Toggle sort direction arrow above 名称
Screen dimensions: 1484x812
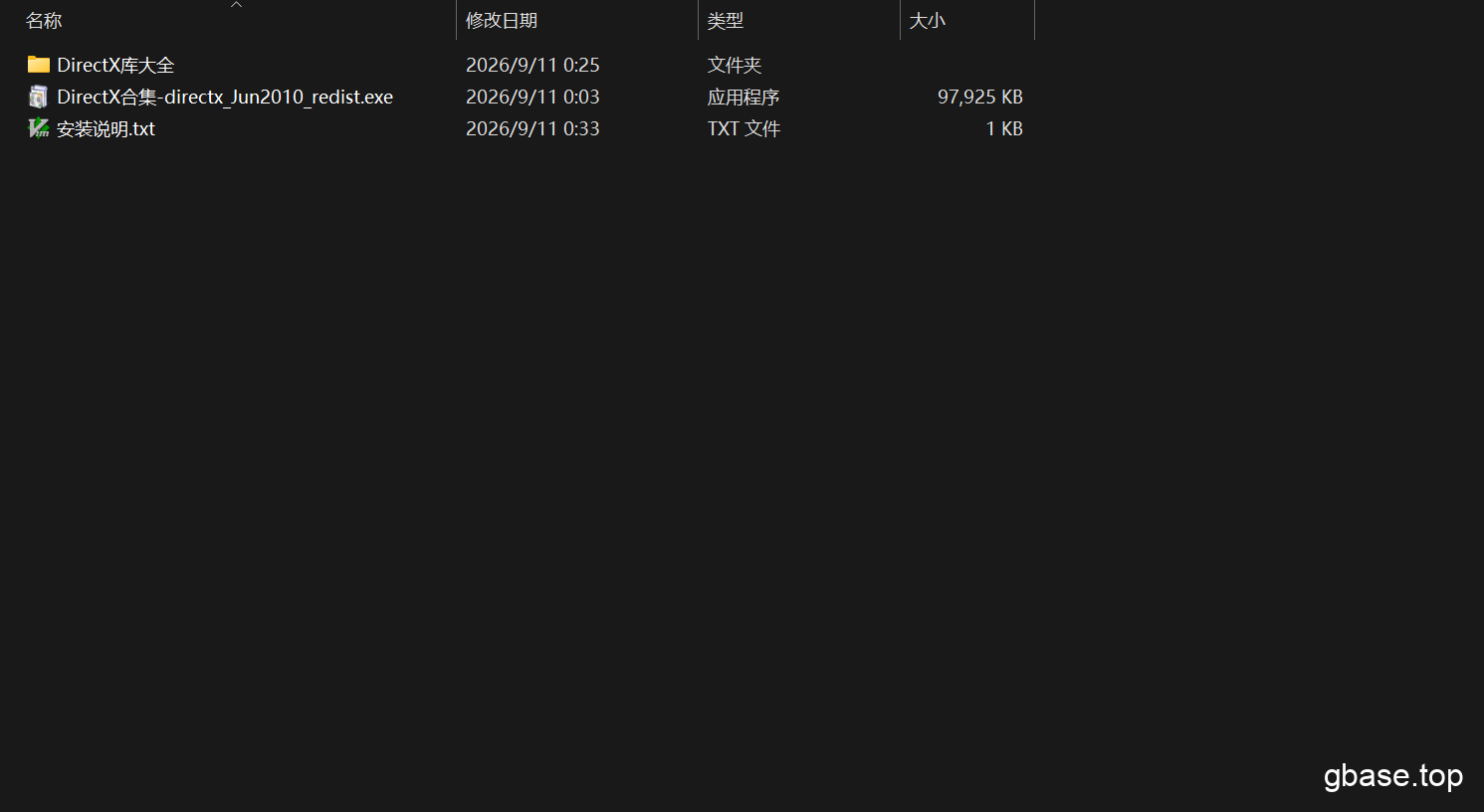[x=237, y=5]
